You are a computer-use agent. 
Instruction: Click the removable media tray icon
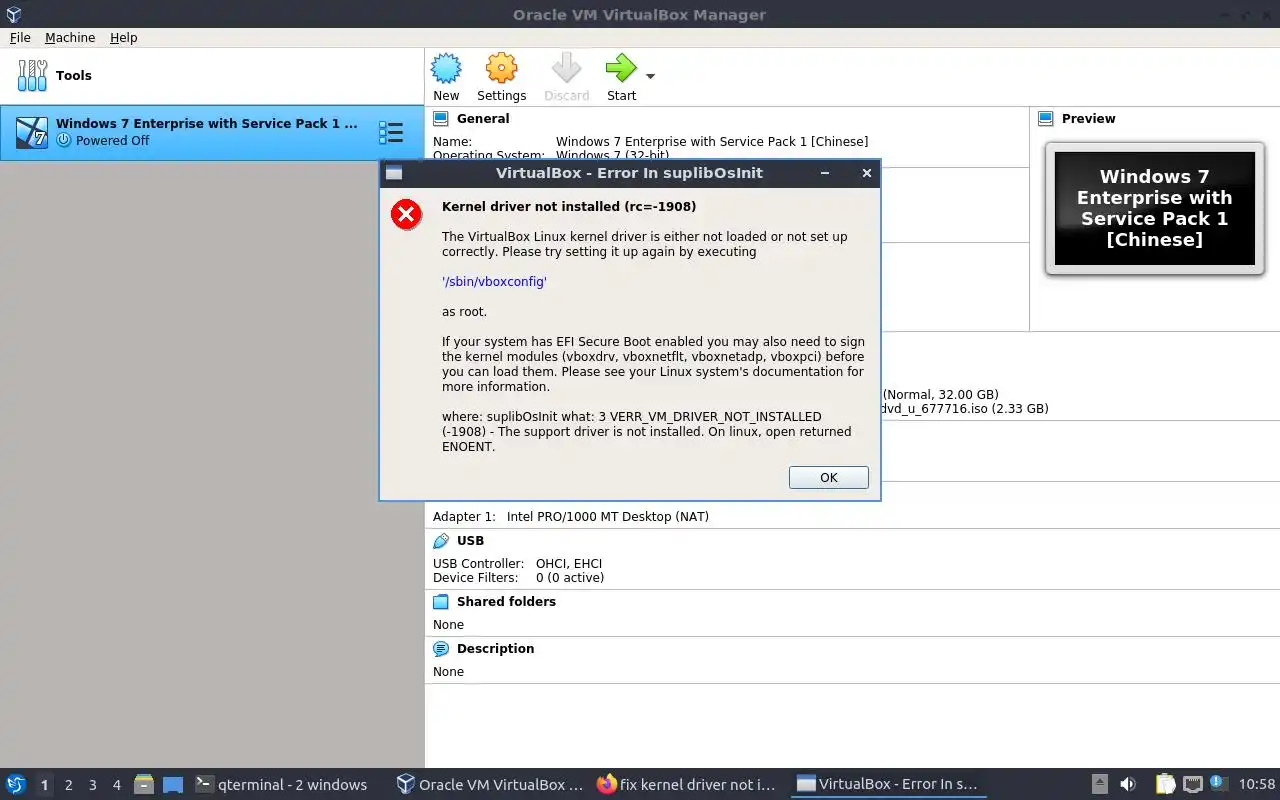click(1099, 785)
